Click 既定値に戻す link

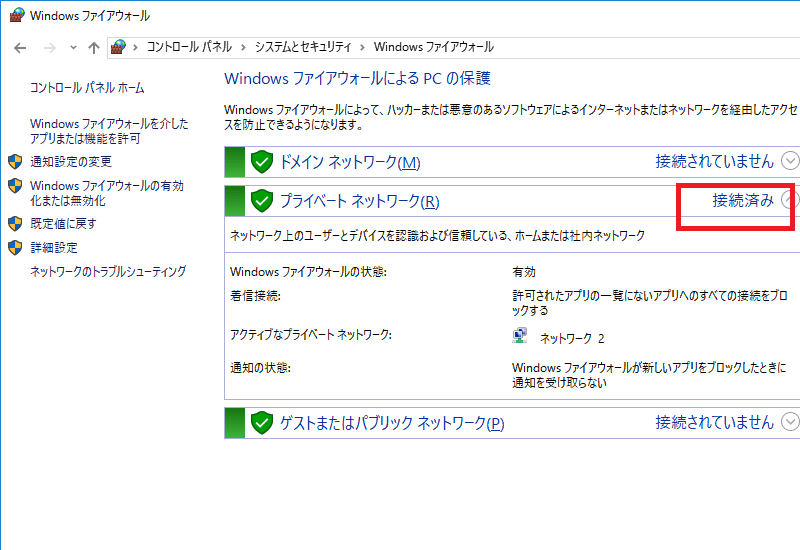click(63, 223)
